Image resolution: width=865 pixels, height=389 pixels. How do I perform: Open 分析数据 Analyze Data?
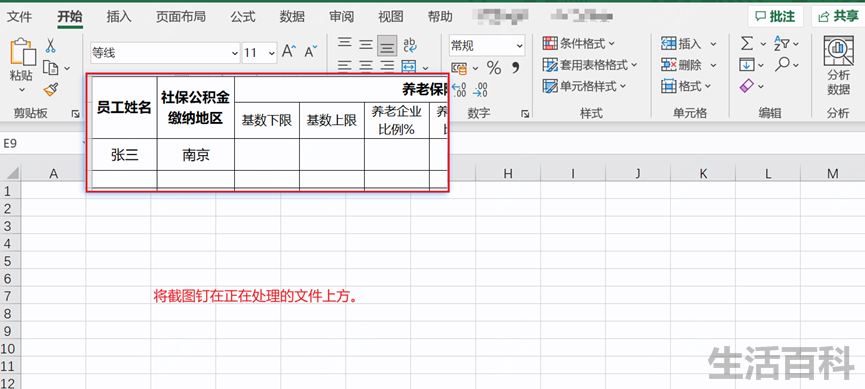click(839, 65)
